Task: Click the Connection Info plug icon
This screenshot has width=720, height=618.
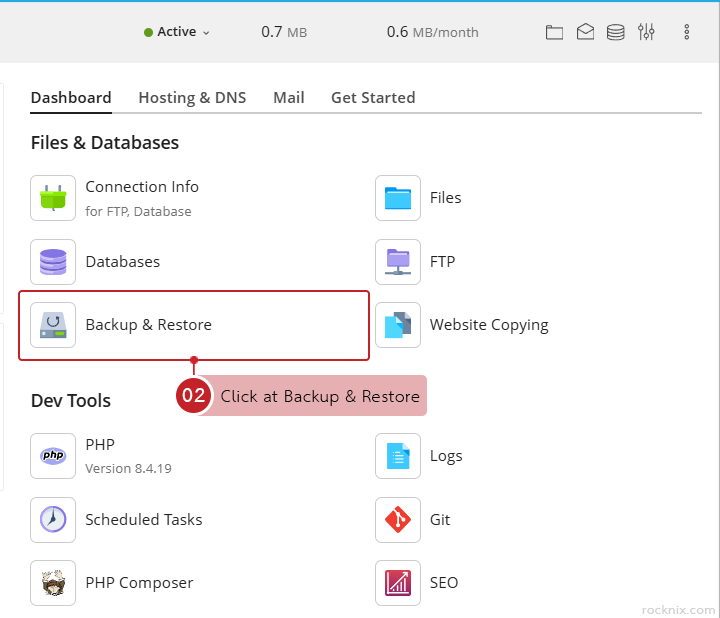Action: pyautogui.click(x=53, y=198)
